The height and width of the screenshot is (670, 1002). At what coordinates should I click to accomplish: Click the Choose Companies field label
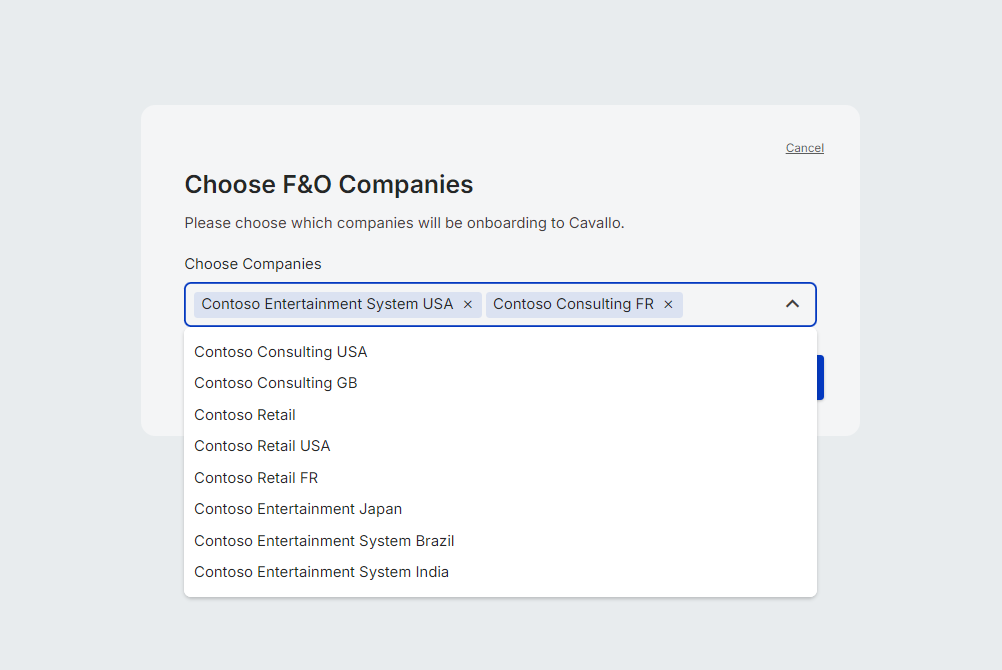coord(253,264)
